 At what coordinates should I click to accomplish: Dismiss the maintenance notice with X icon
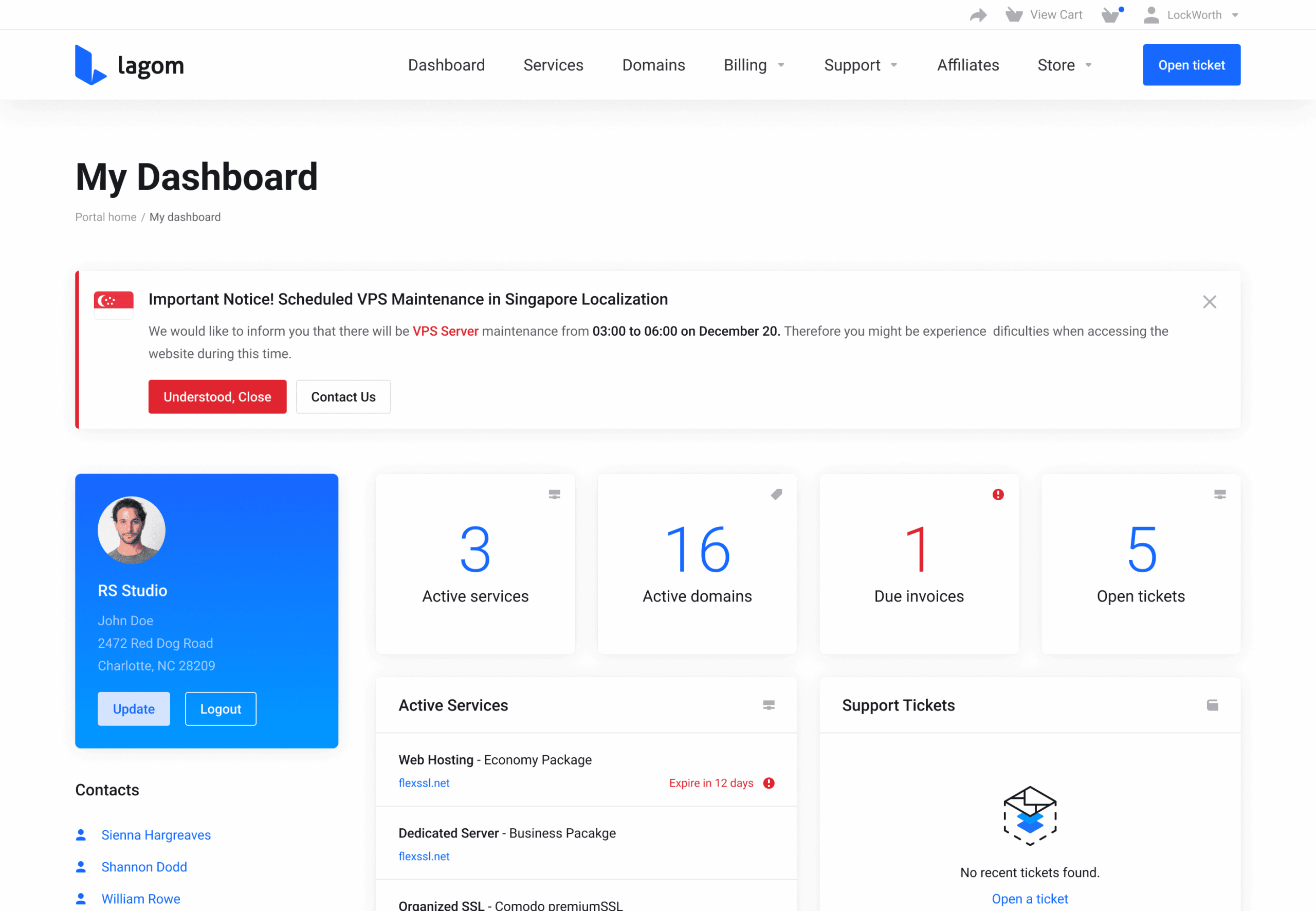pos(1209,301)
